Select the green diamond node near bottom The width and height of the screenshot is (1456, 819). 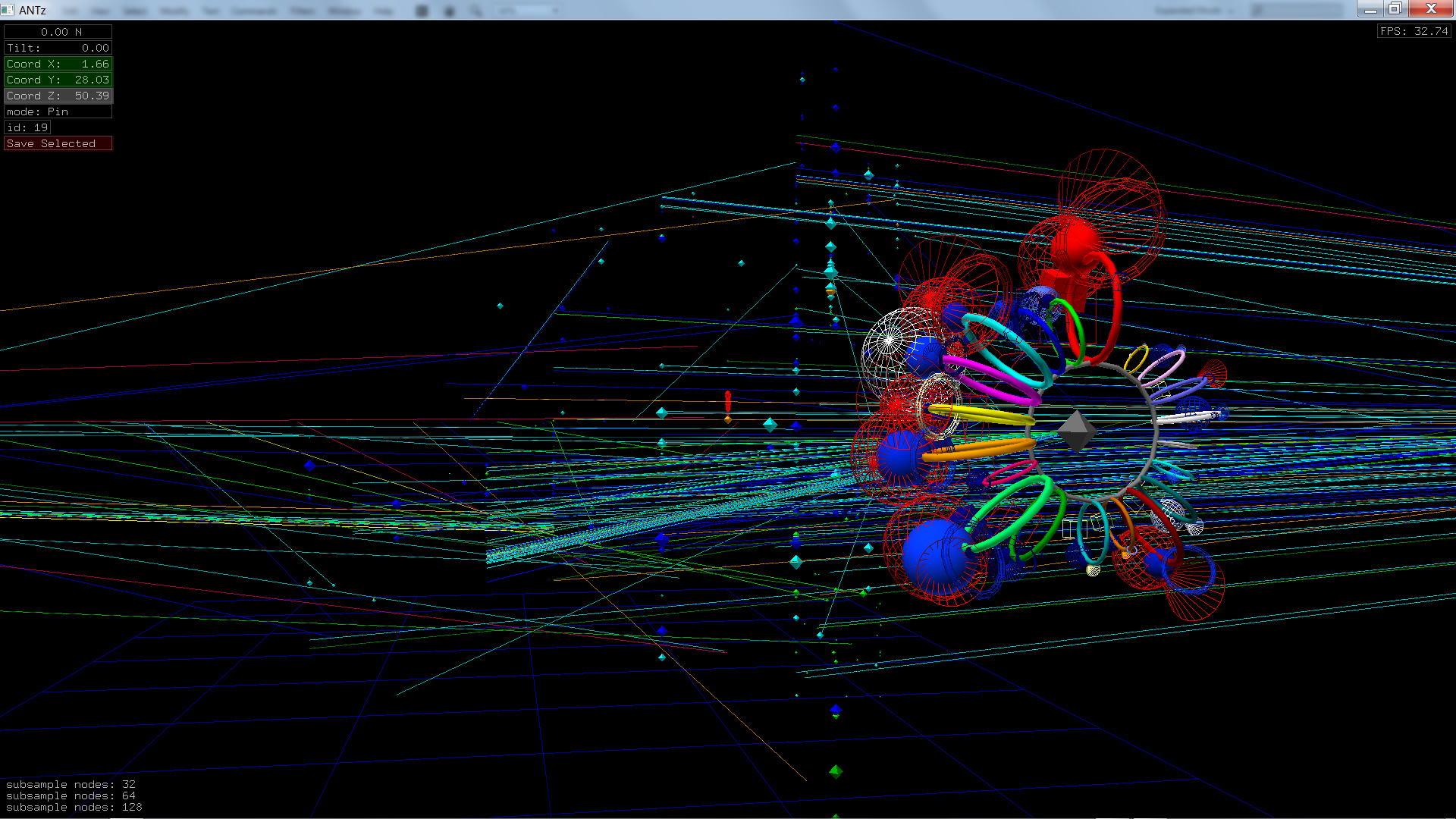[x=836, y=771]
